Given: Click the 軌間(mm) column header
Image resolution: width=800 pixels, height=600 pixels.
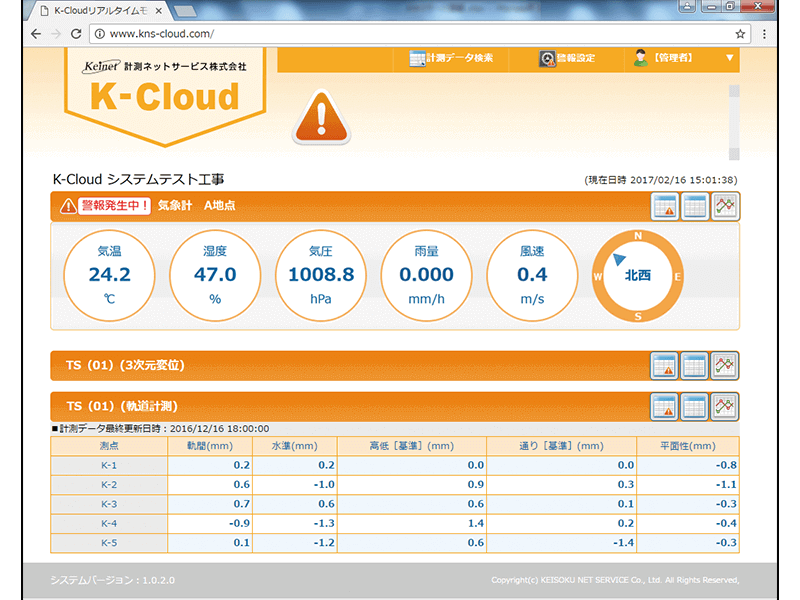Looking at the screenshot, I should click(210, 446).
